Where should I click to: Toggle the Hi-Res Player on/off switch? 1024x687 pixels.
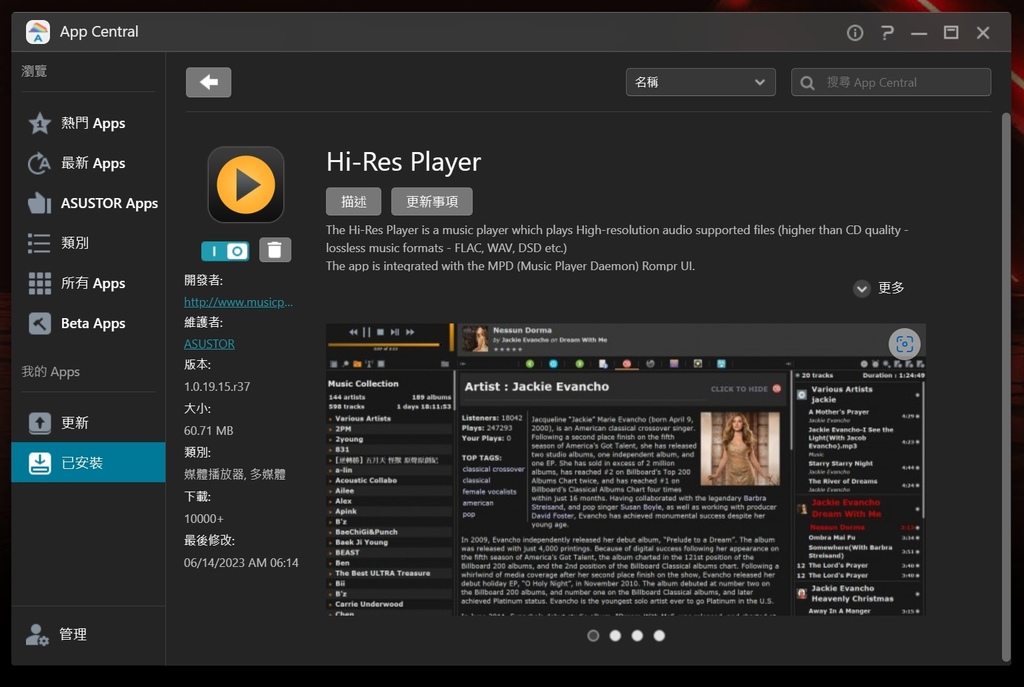[x=225, y=251]
